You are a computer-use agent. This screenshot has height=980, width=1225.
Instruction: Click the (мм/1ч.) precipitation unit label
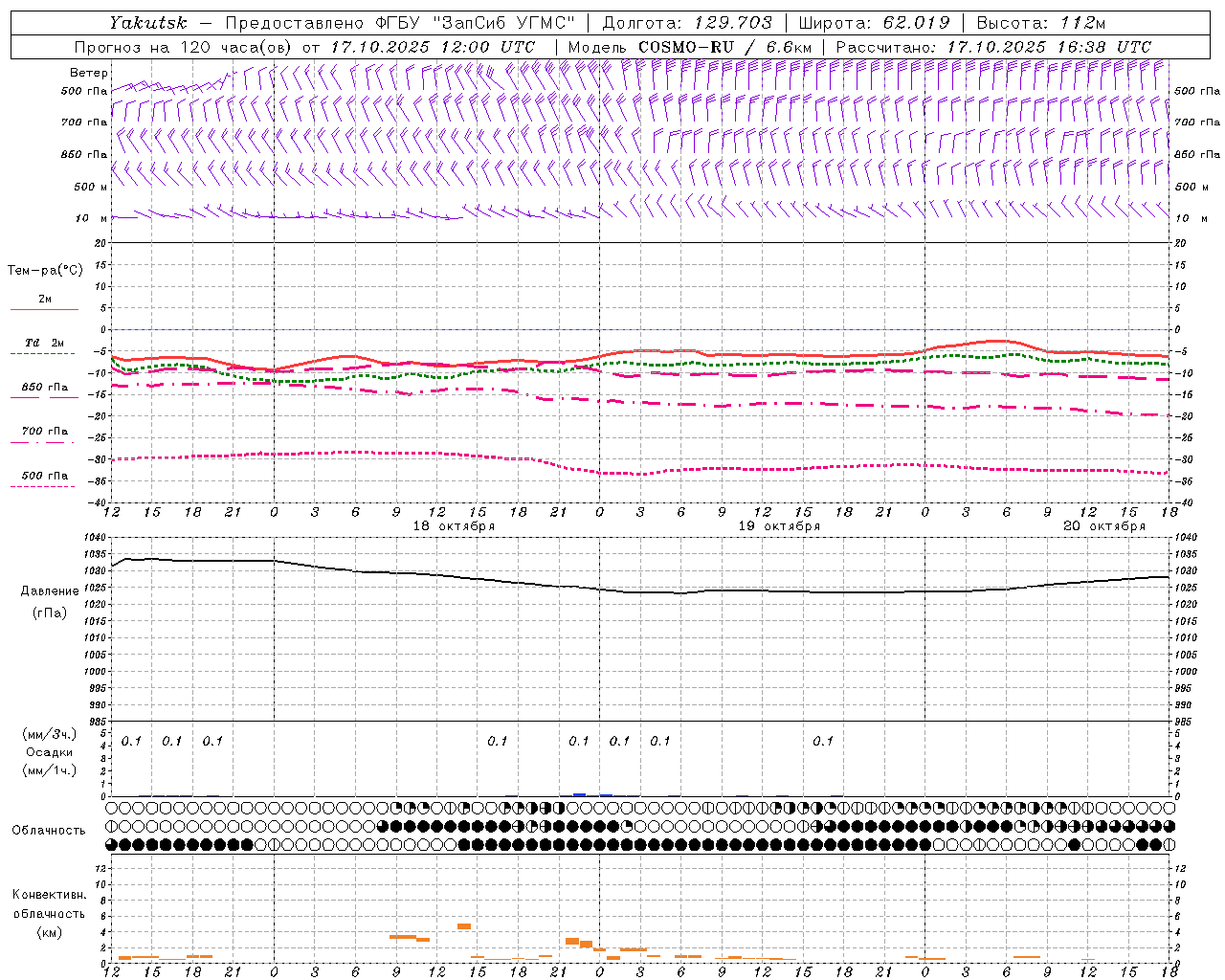[x=49, y=770]
